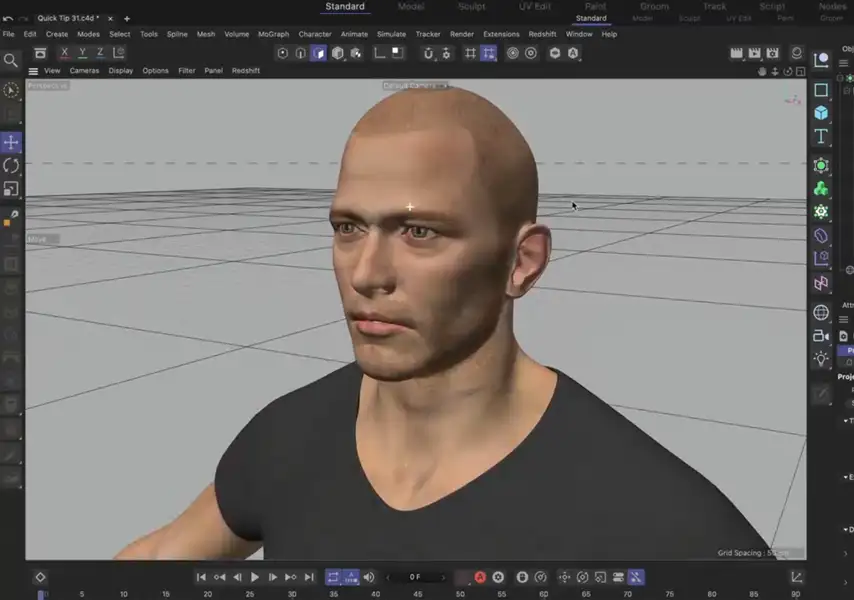This screenshot has height=600, width=854.
Task: Open the Cameras viewport menu
Action: tap(85, 71)
